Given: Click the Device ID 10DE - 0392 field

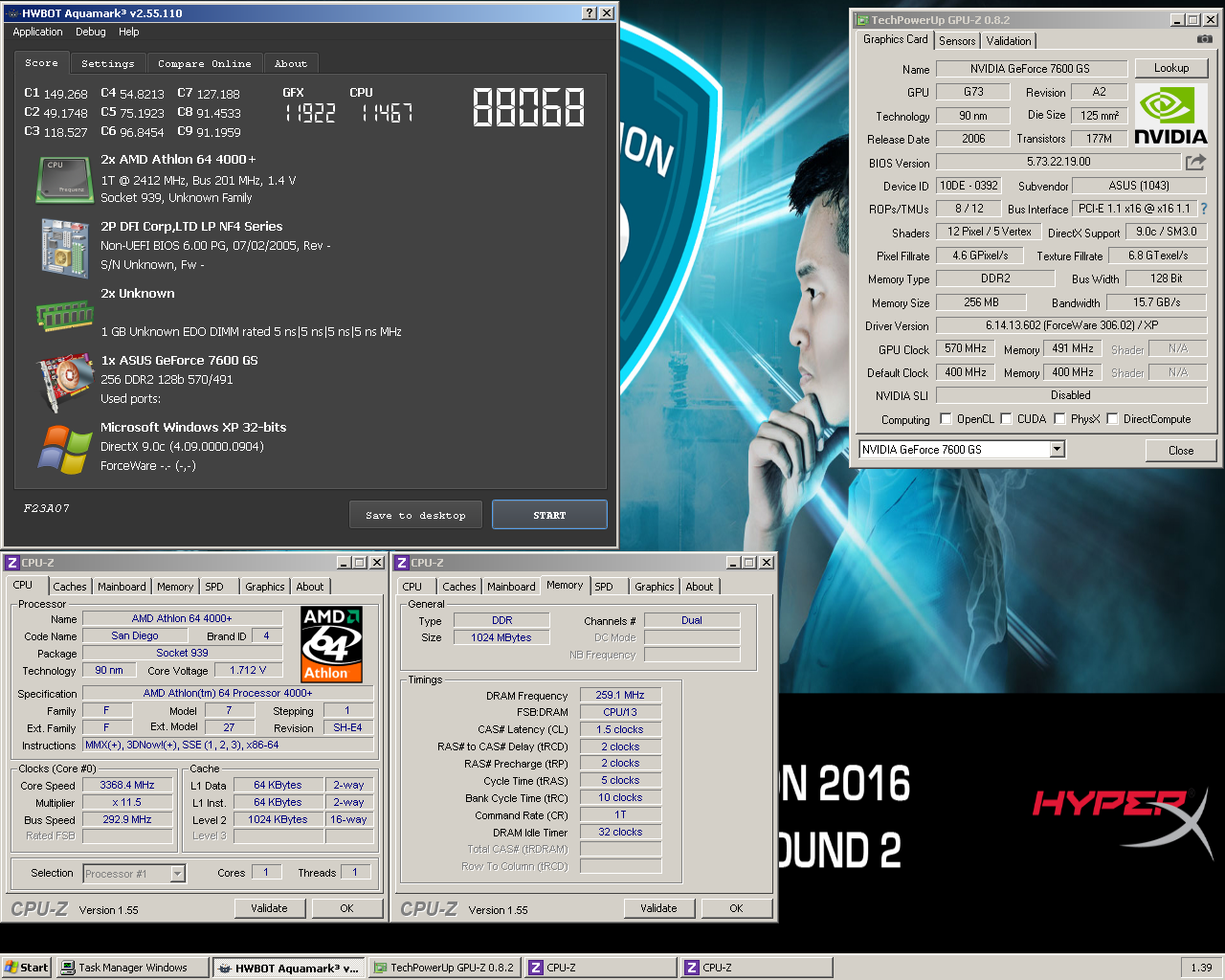Looking at the screenshot, I should 969,186.
